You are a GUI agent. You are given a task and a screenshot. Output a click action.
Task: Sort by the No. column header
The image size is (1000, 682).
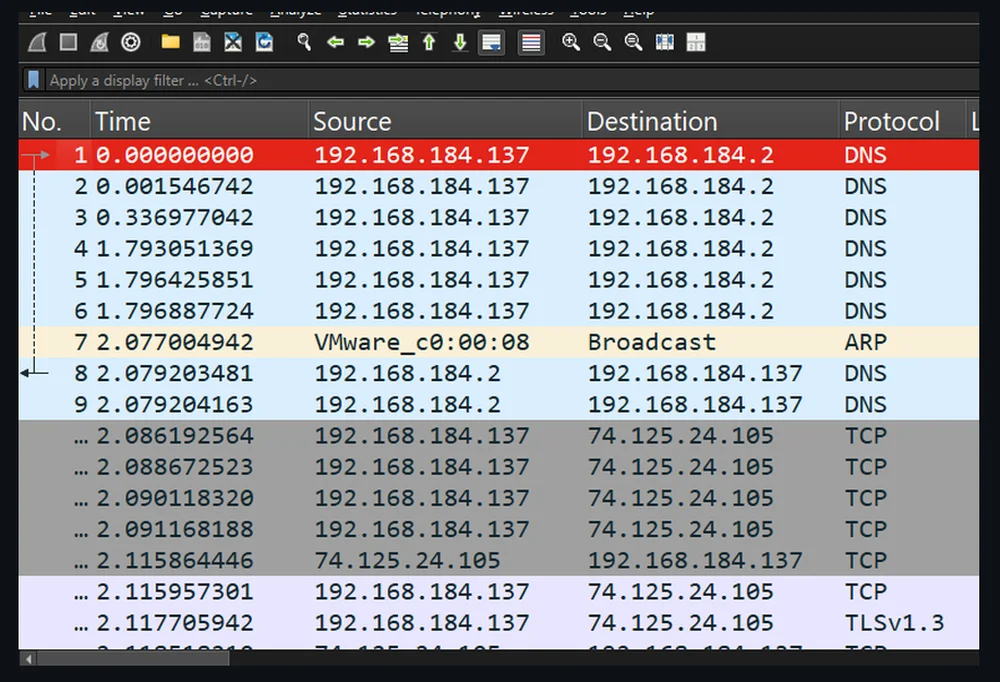point(54,121)
